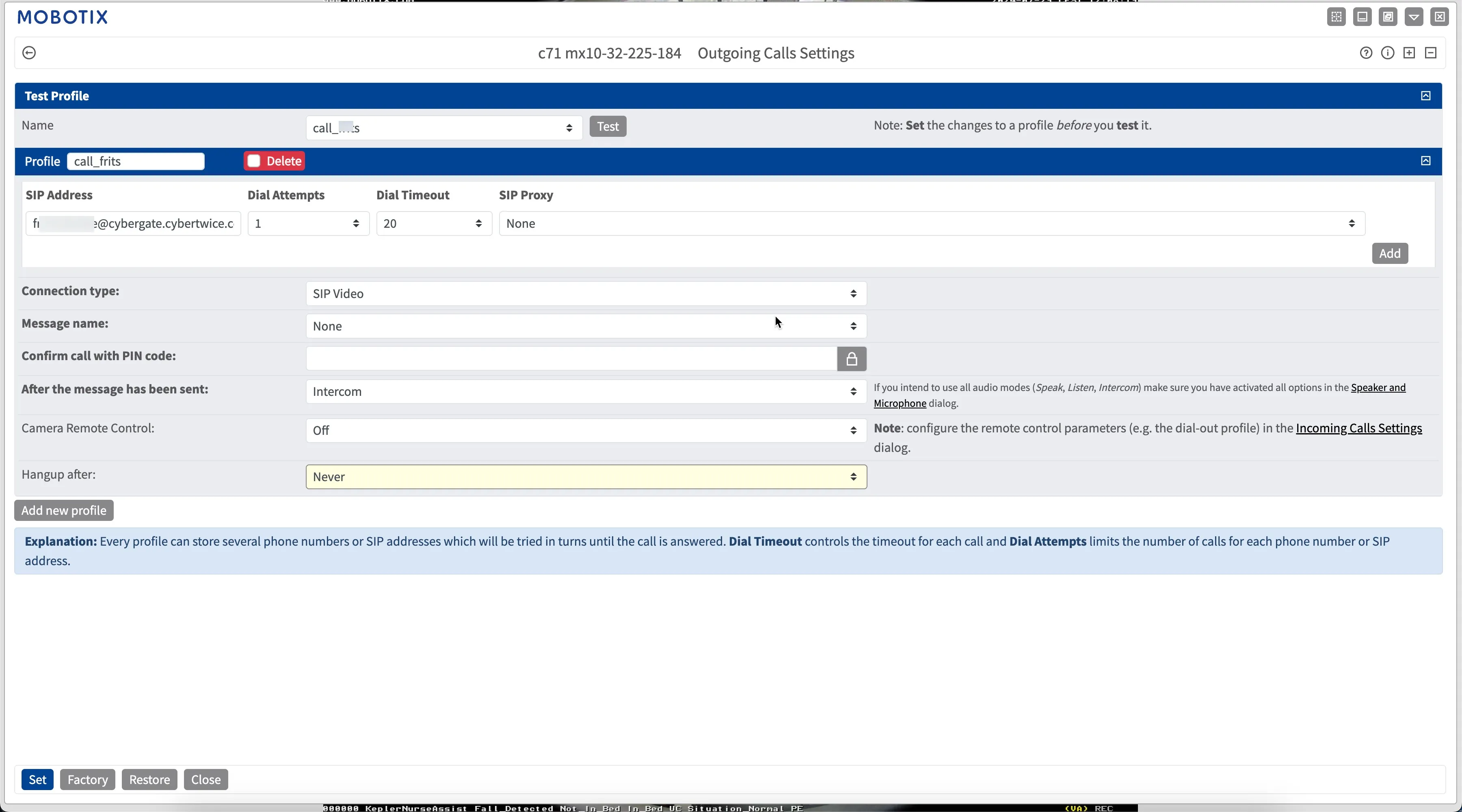
Task: Open the Connection type dropdown
Action: click(x=586, y=294)
